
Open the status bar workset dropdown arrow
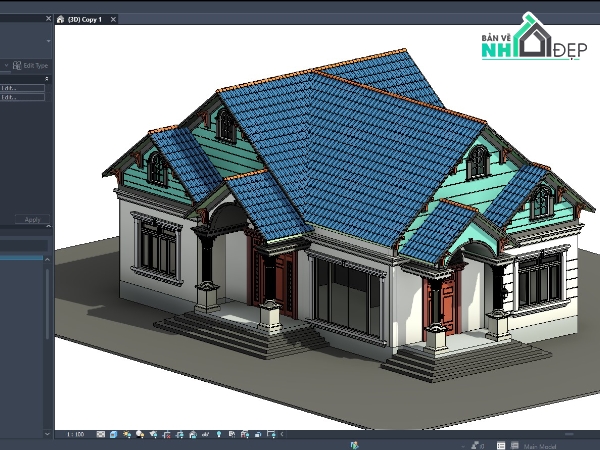click(463, 446)
